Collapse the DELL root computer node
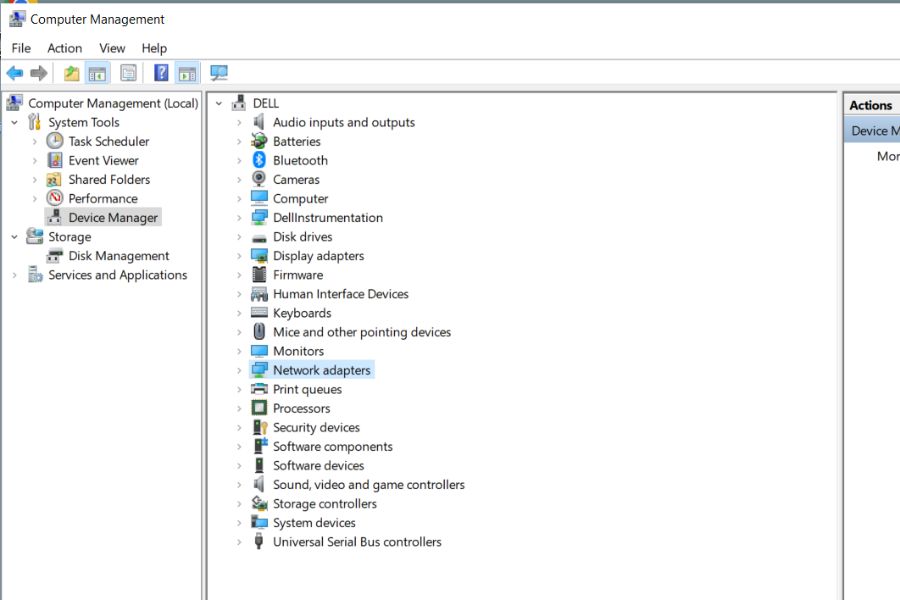Image resolution: width=900 pixels, height=600 pixels. click(x=219, y=103)
